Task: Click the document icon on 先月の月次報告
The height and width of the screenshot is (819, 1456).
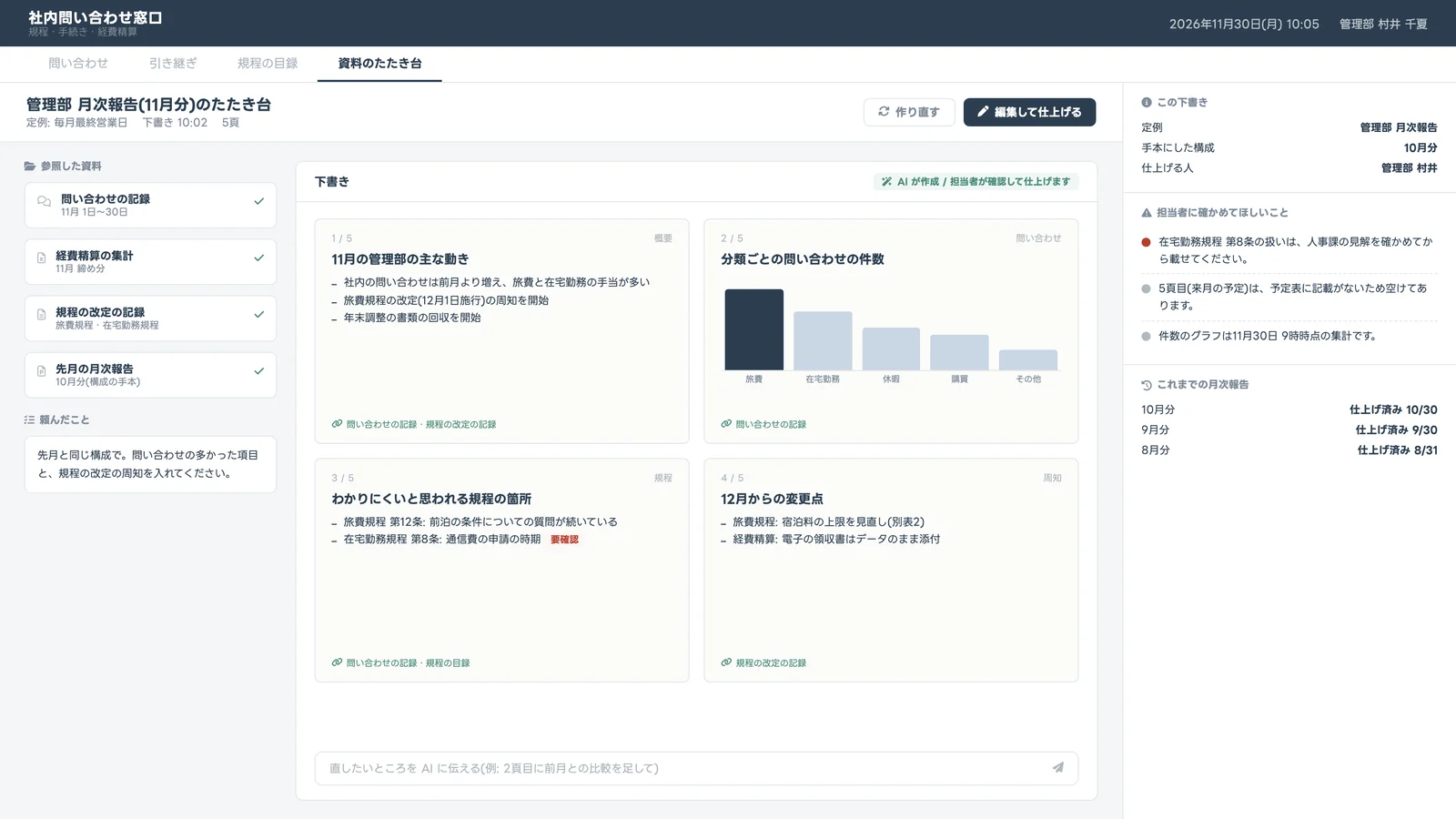Action: [x=41, y=371]
